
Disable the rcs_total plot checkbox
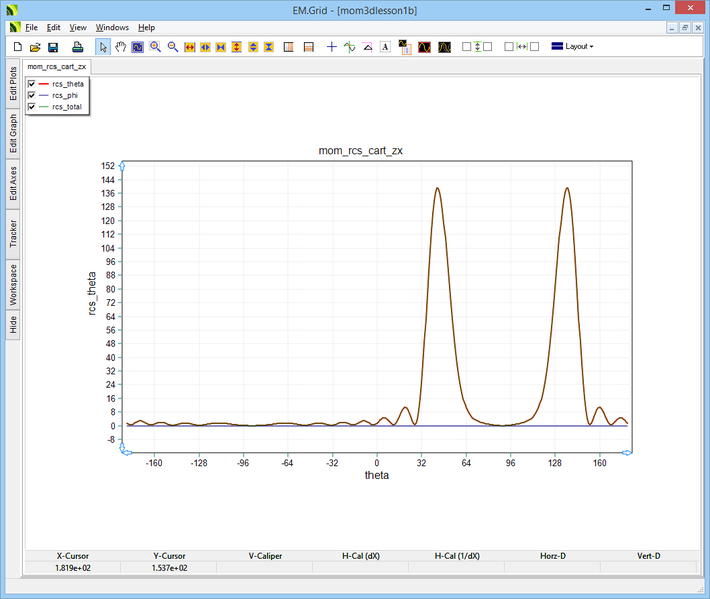[33, 106]
